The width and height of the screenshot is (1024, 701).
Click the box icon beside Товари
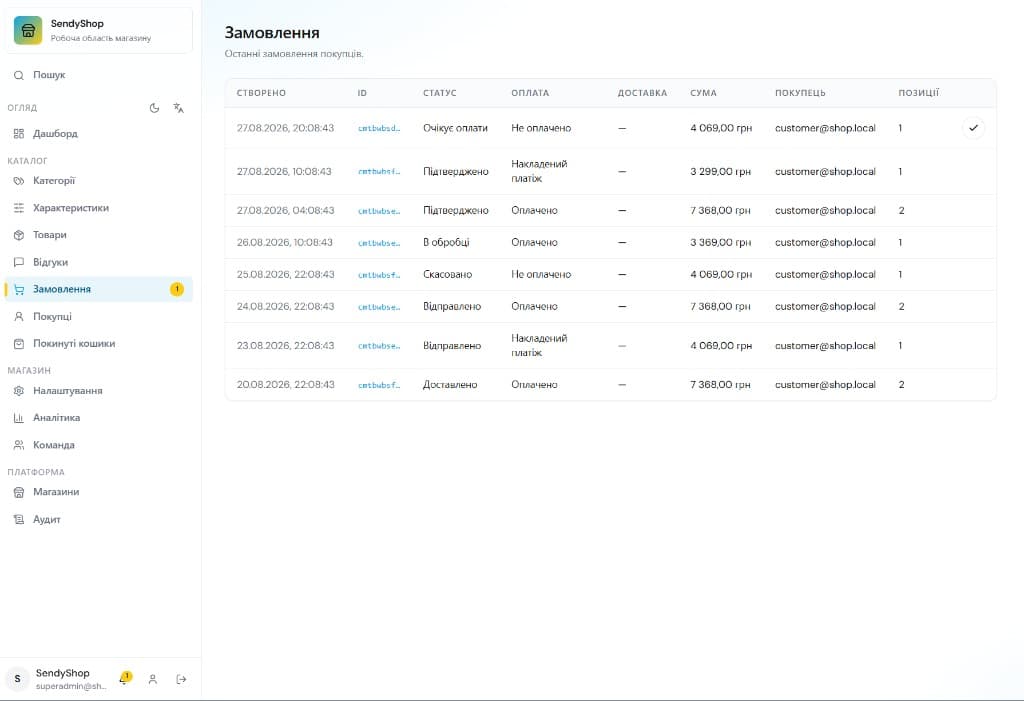[x=19, y=235]
